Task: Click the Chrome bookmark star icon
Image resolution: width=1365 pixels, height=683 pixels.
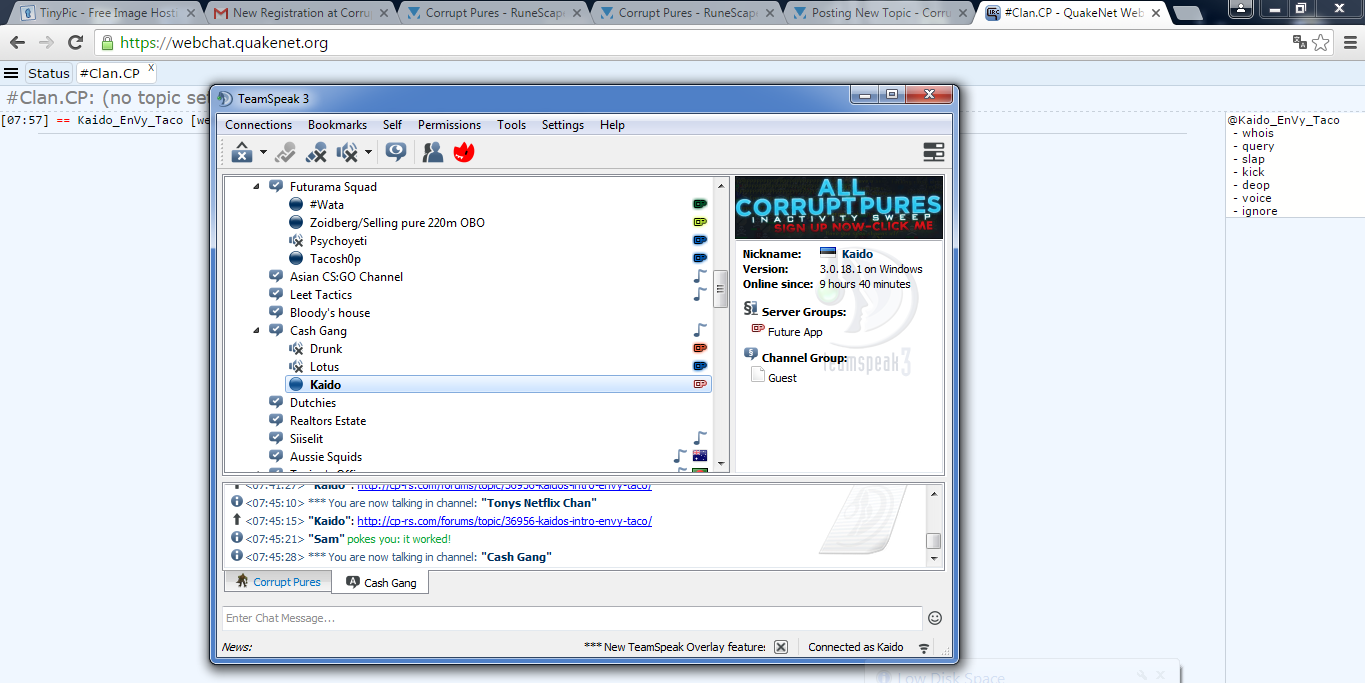Action: coord(1321,43)
